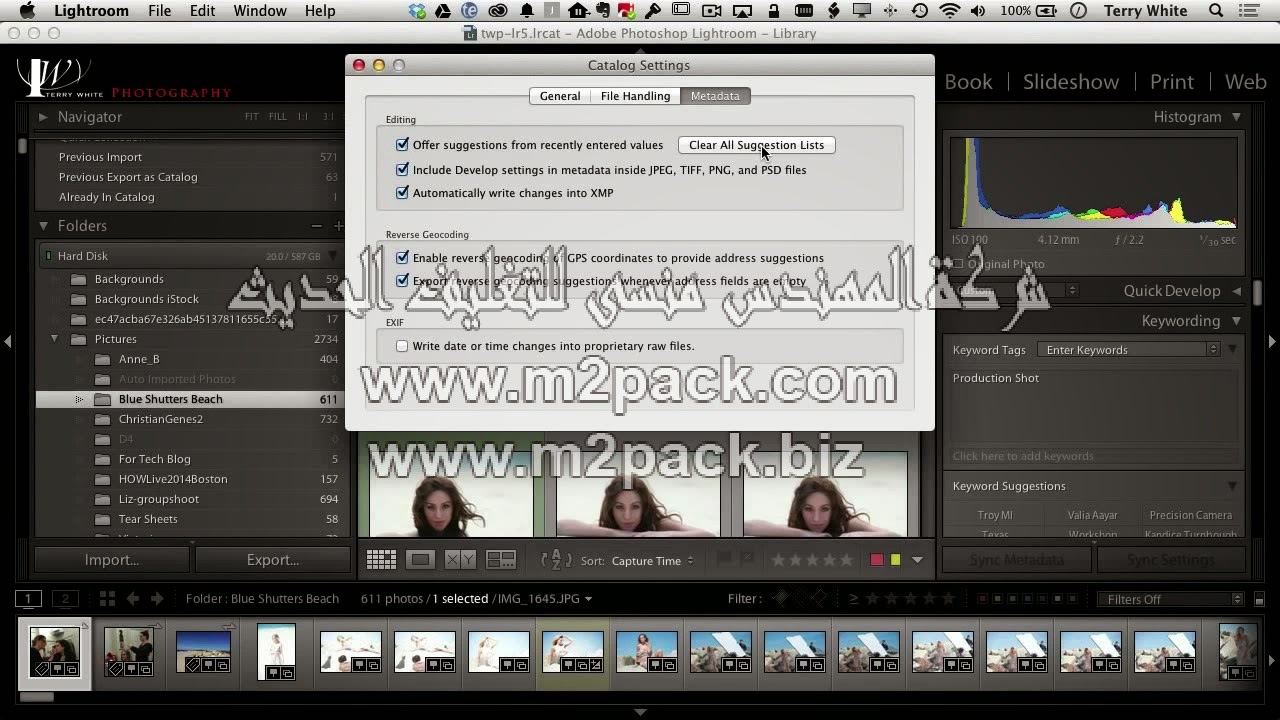
Task: Toggle Offer suggestions from recently entered values
Action: [402, 145]
